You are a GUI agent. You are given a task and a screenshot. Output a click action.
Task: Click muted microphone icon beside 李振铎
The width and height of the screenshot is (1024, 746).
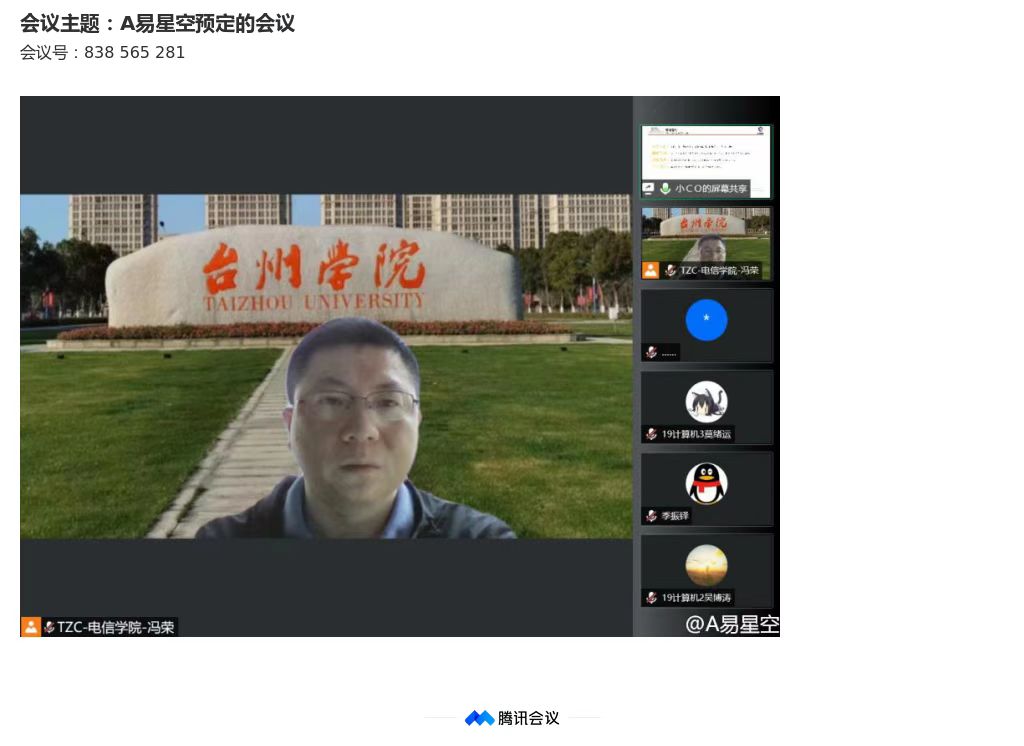tap(651, 516)
